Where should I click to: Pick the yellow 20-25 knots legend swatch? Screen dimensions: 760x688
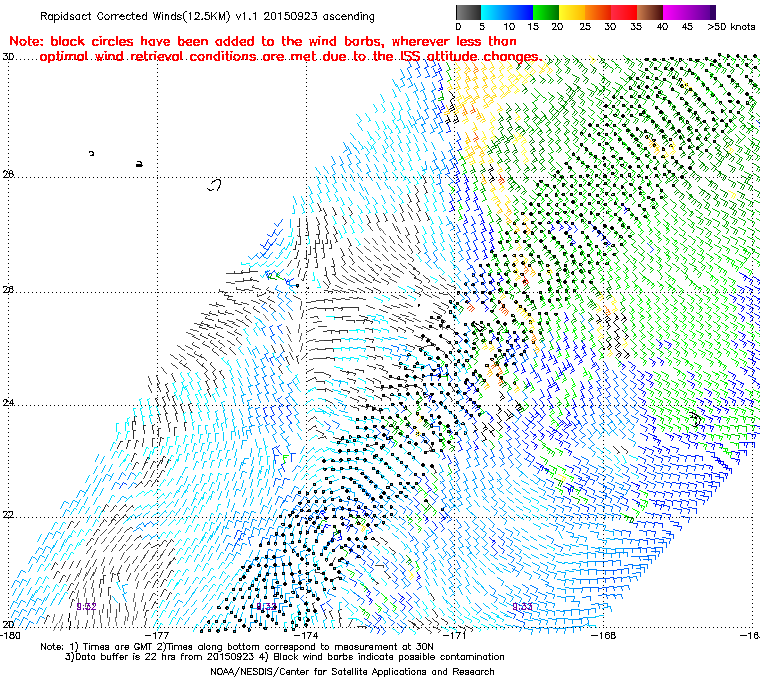pyautogui.click(x=572, y=13)
